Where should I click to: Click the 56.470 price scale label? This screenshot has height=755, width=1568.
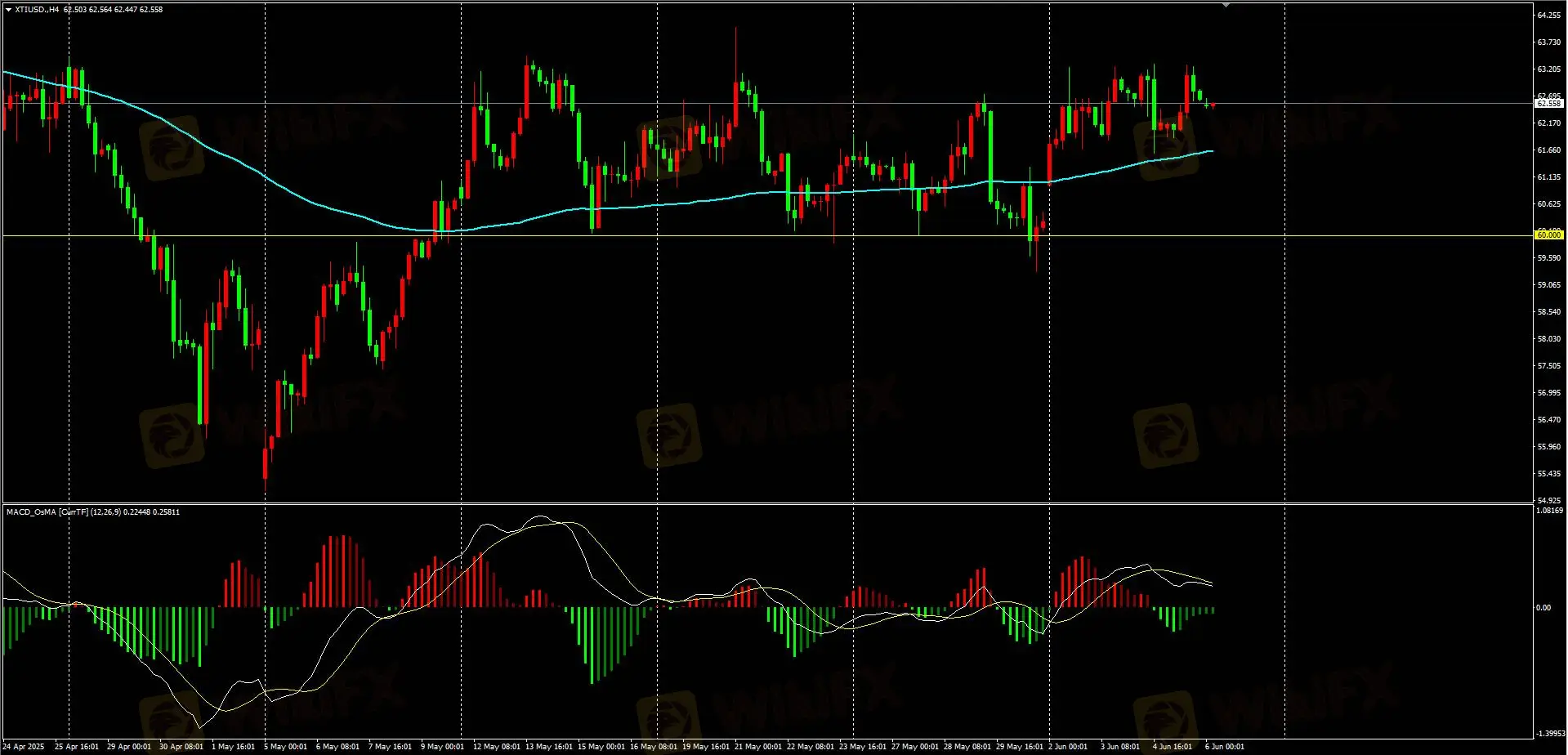tap(1549, 420)
